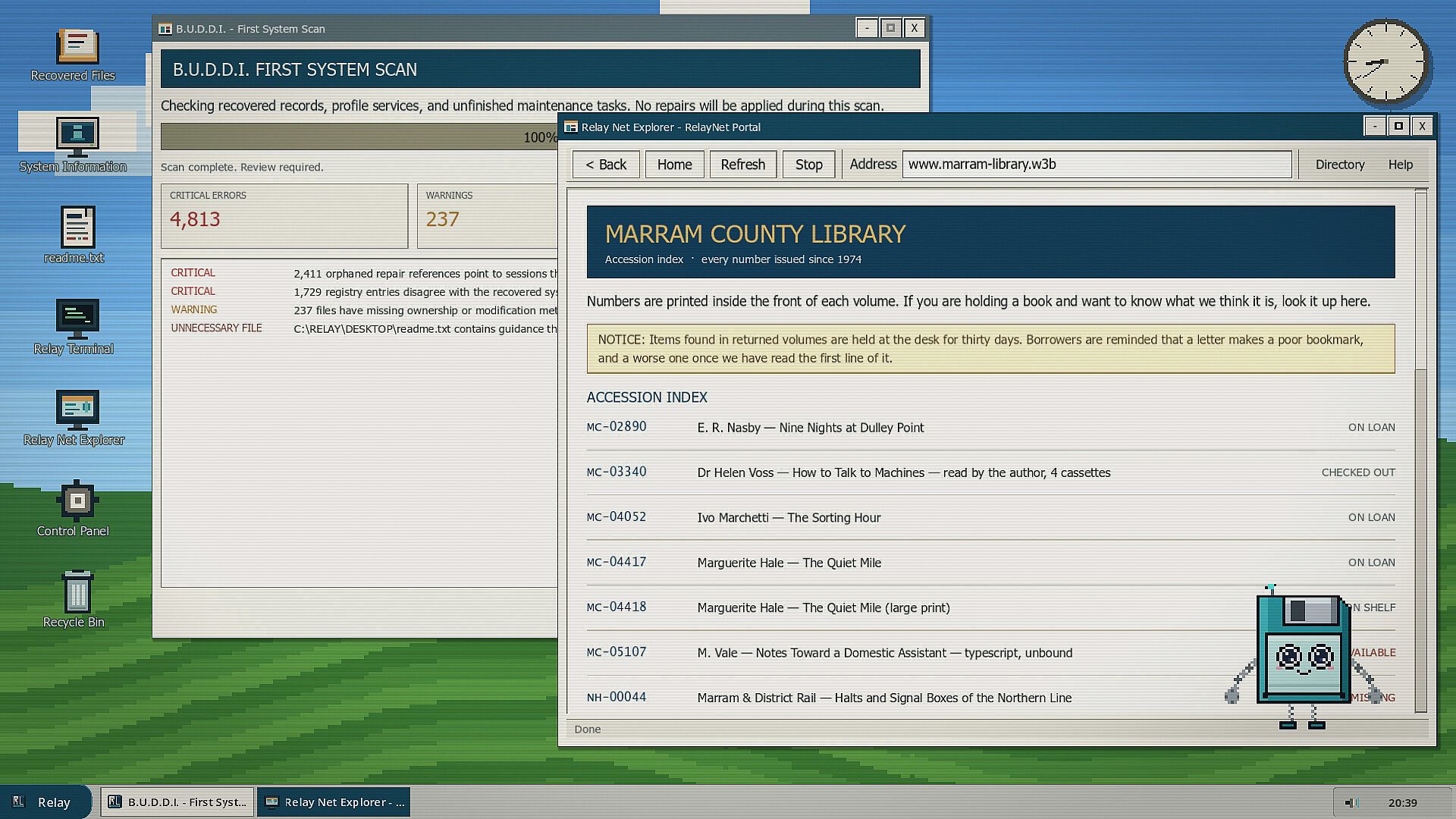
Task: Open the MC-03340 accession entry
Action: [990, 472]
